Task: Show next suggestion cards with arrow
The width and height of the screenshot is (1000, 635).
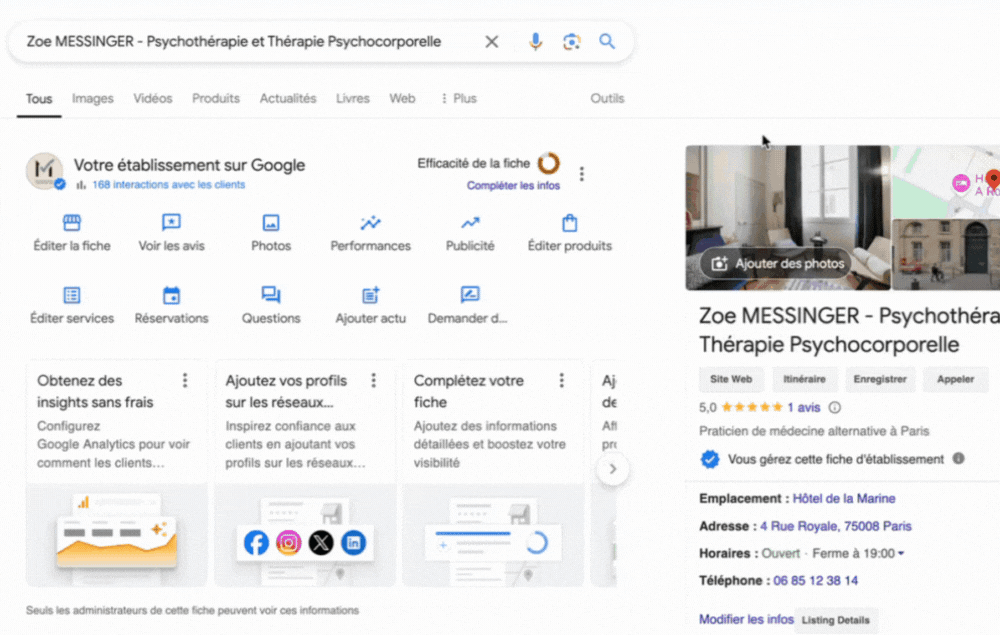Action: point(613,468)
